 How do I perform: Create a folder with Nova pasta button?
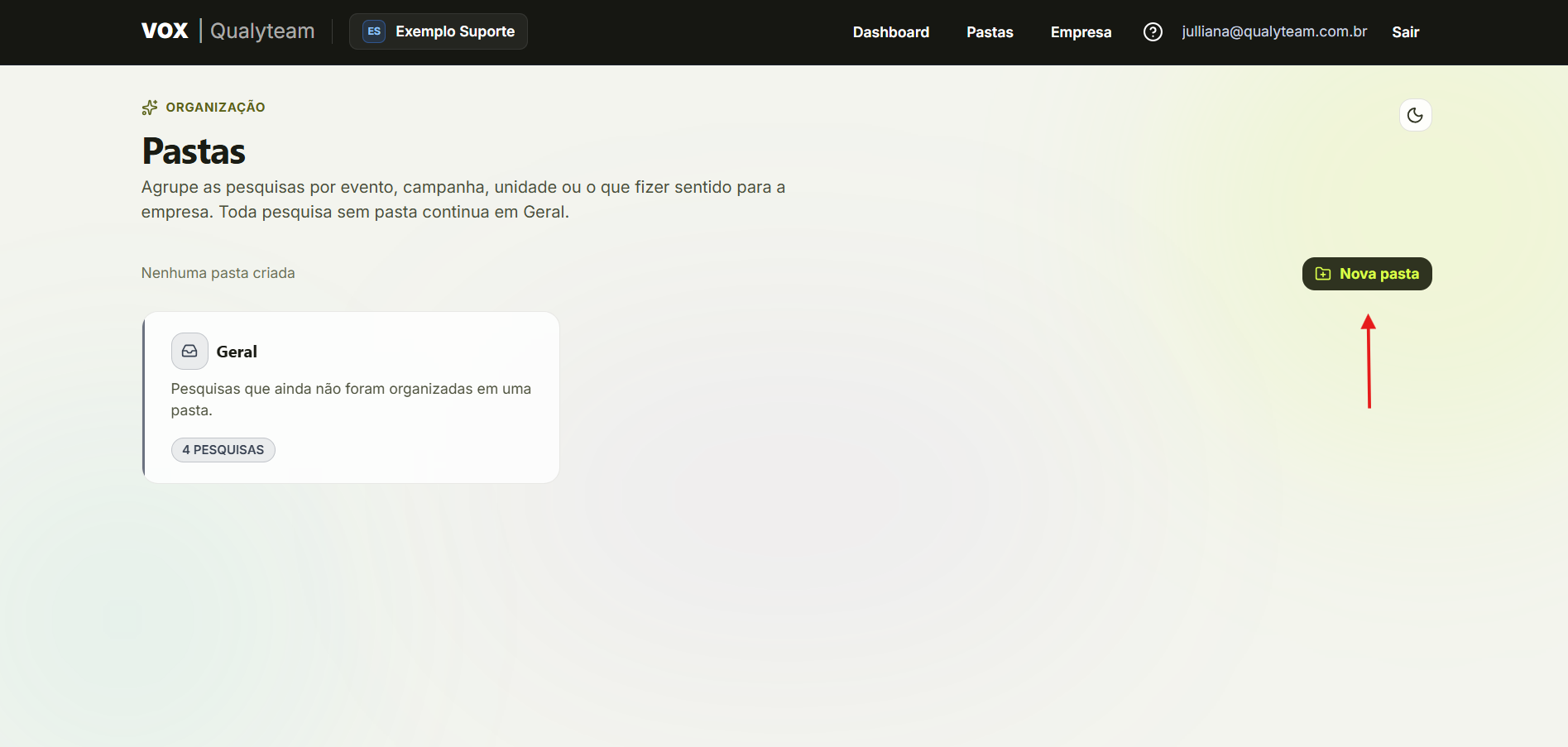point(1367,274)
